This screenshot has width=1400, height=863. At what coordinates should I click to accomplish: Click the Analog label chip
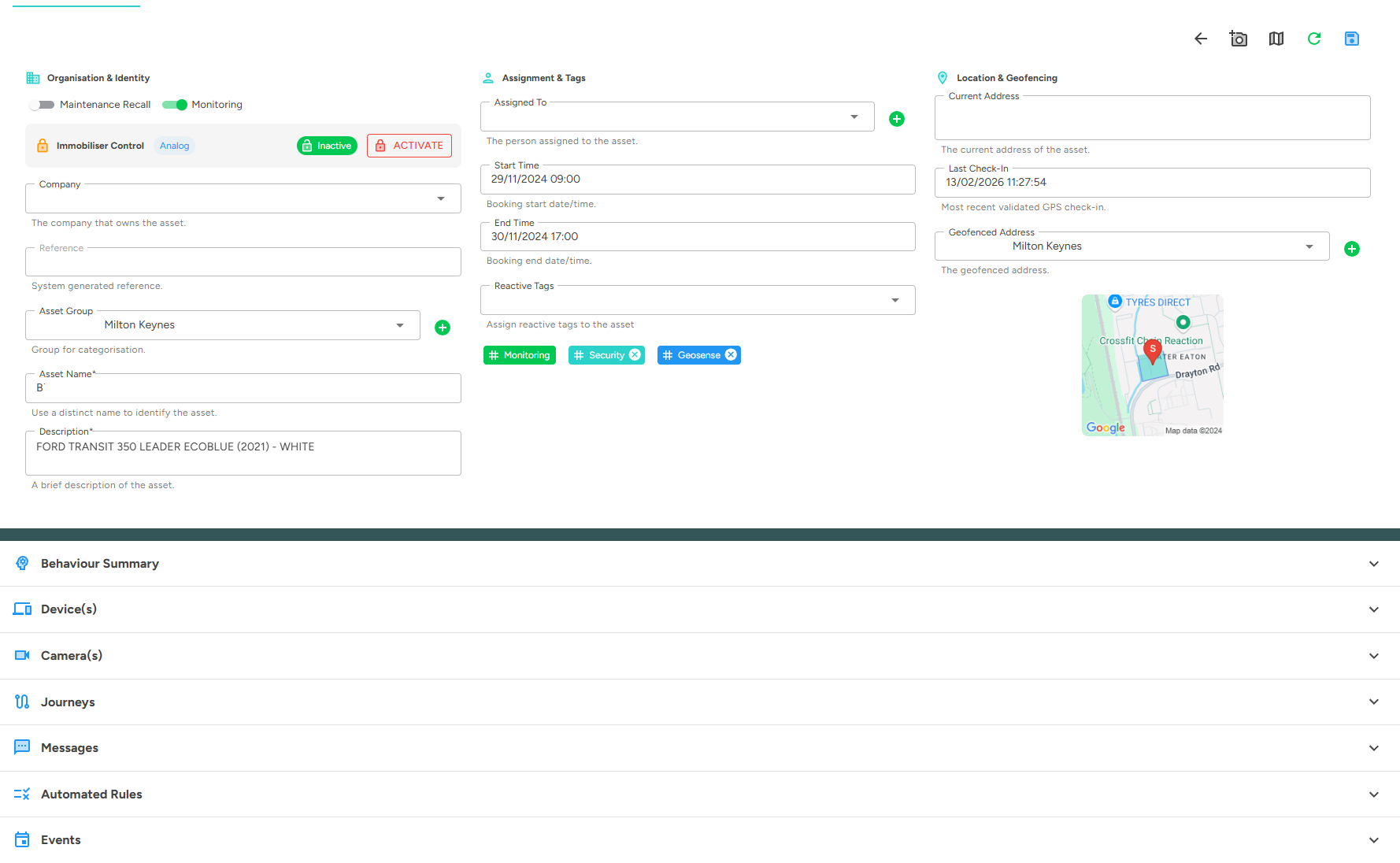coord(175,146)
